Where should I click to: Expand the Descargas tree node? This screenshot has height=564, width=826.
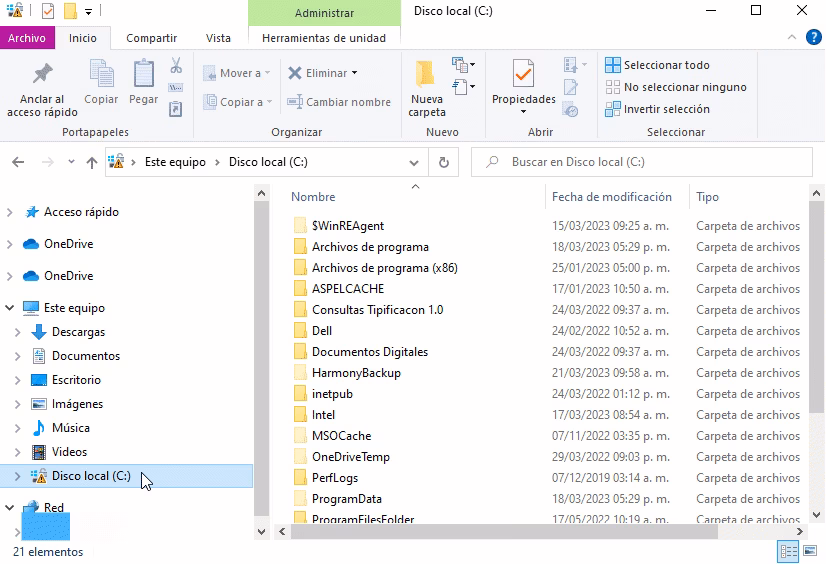pyautogui.click(x=17, y=332)
